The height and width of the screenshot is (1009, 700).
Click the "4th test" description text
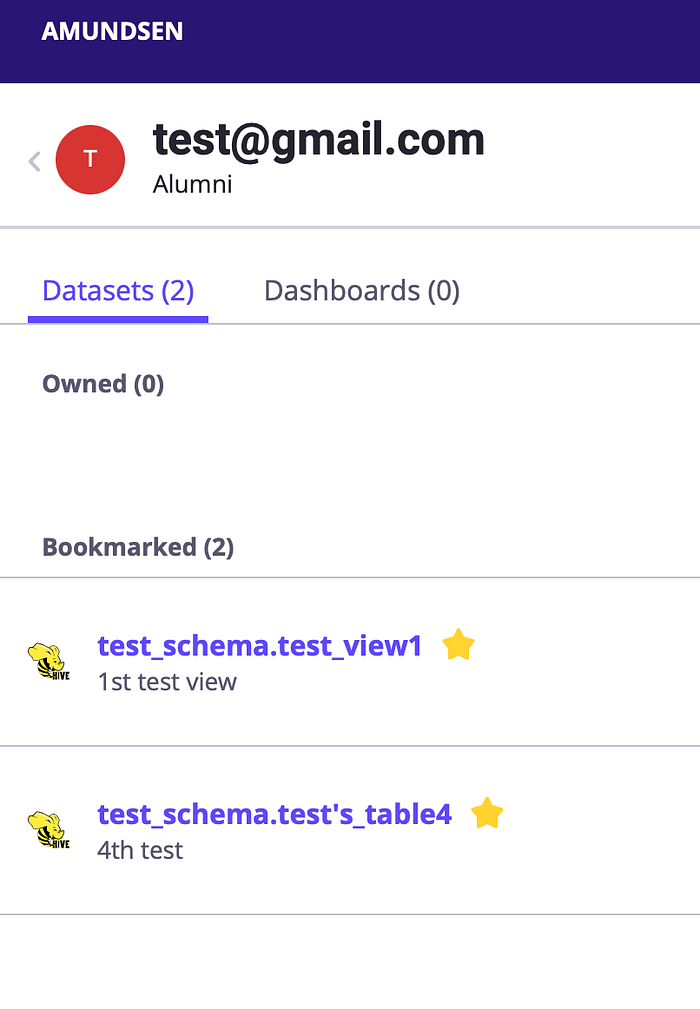coord(140,850)
